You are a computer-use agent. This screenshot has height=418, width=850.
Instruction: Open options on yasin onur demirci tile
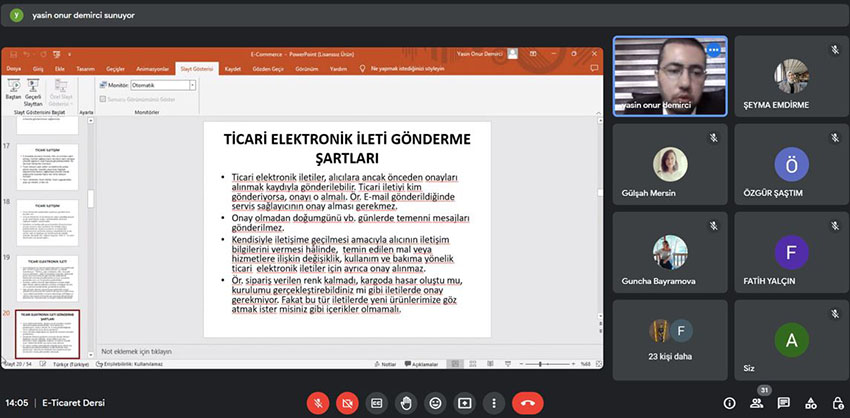(x=712, y=48)
